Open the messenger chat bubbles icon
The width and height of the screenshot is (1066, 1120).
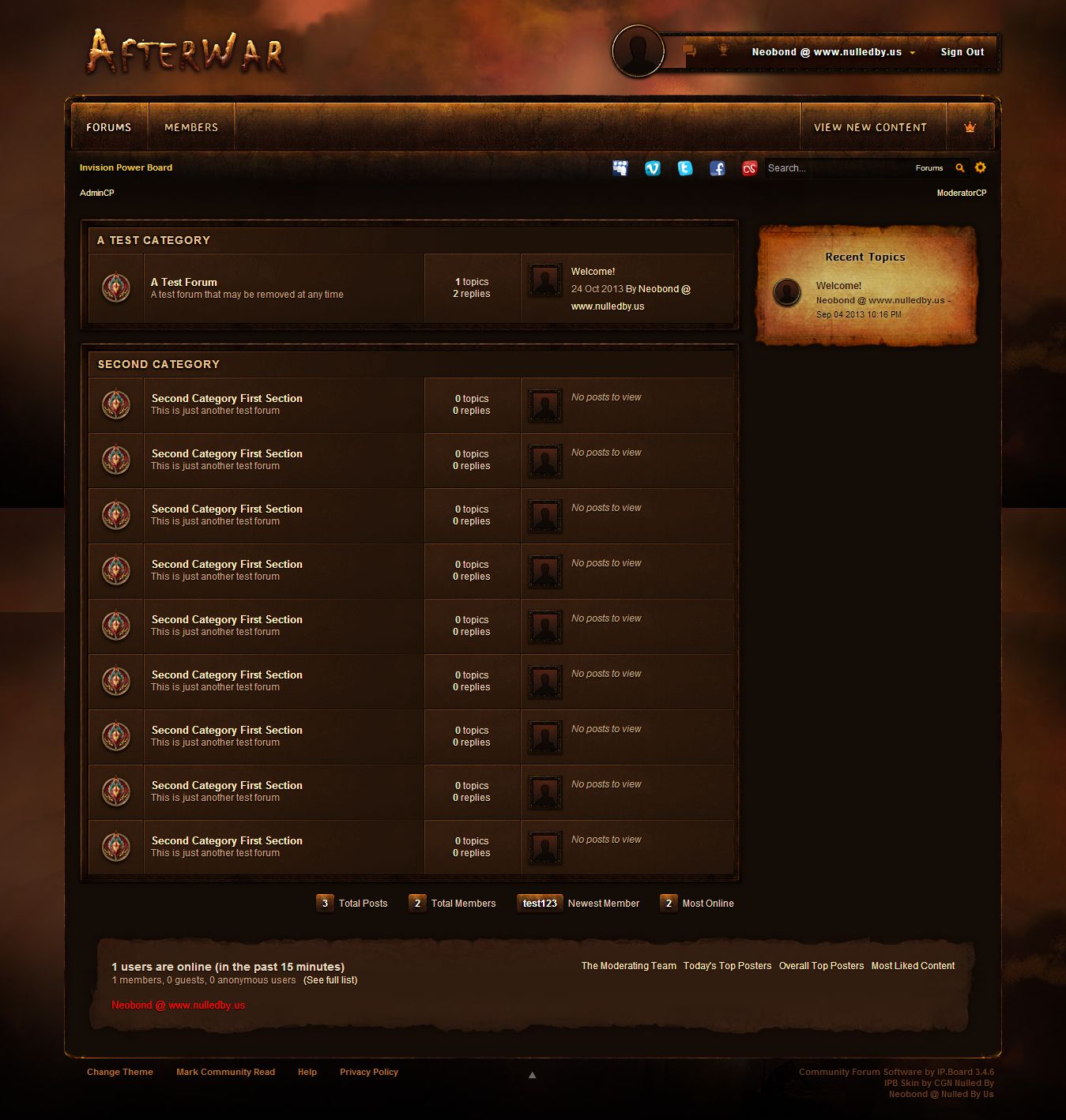pos(689,51)
